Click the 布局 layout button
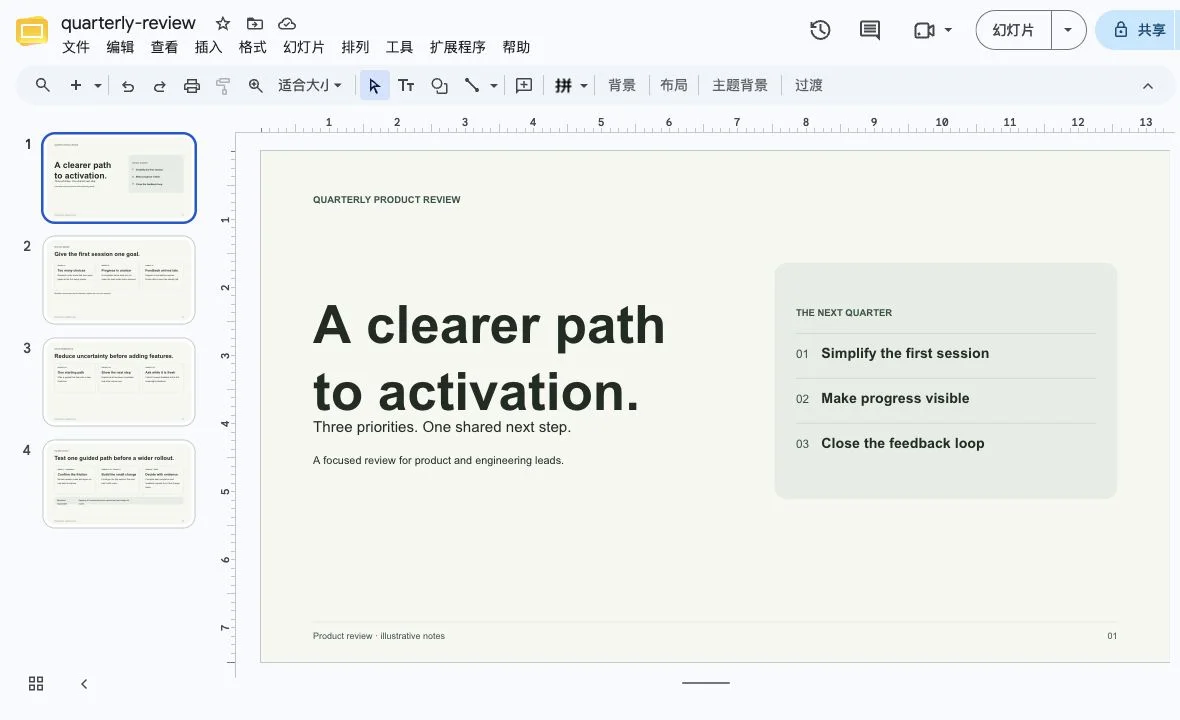Screen dimensions: 1180x720 click(x=674, y=86)
